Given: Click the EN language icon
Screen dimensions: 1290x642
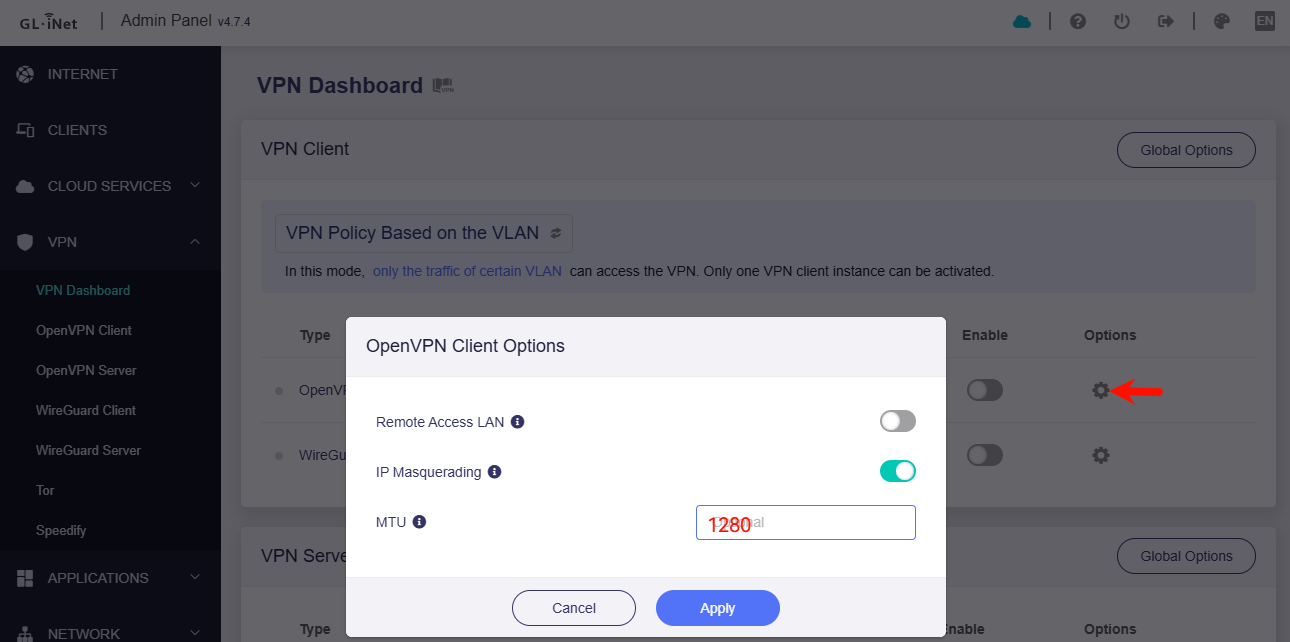Looking at the screenshot, I should [x=1265, y=21].
